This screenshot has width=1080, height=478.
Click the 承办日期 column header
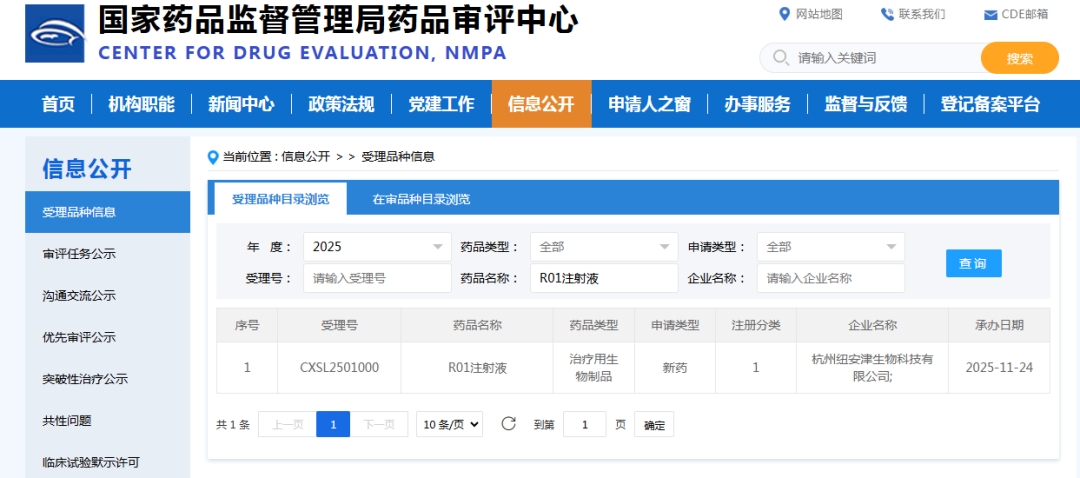click(999, 325)
